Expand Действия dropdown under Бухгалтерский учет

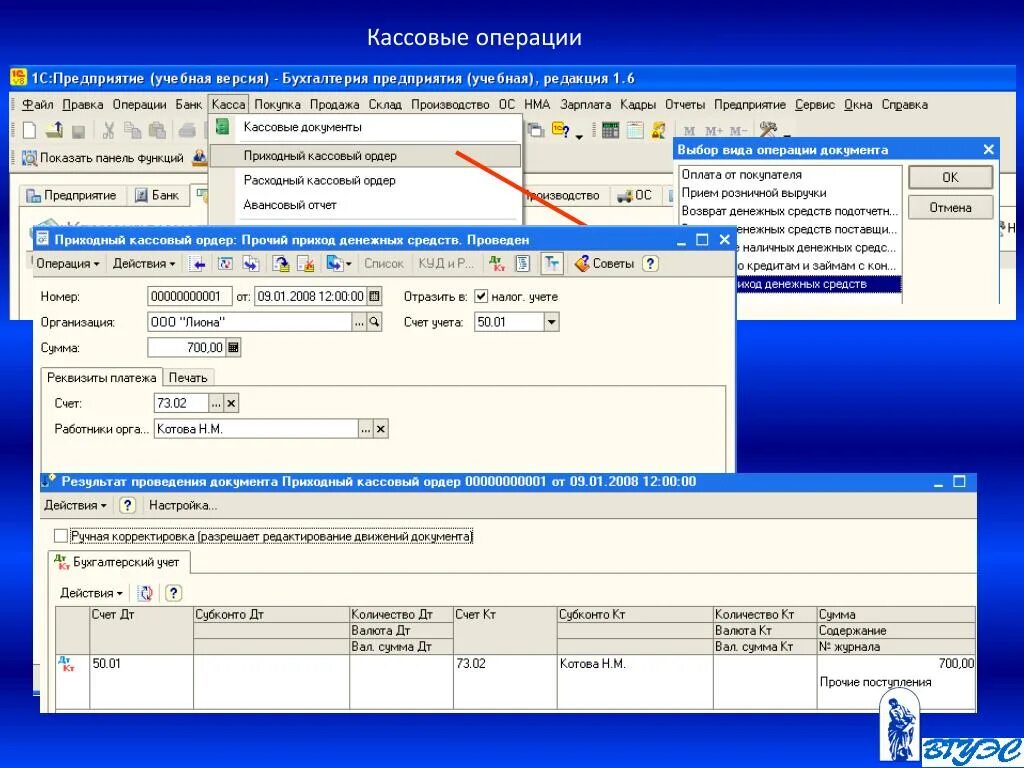click(x=91, y=593)
